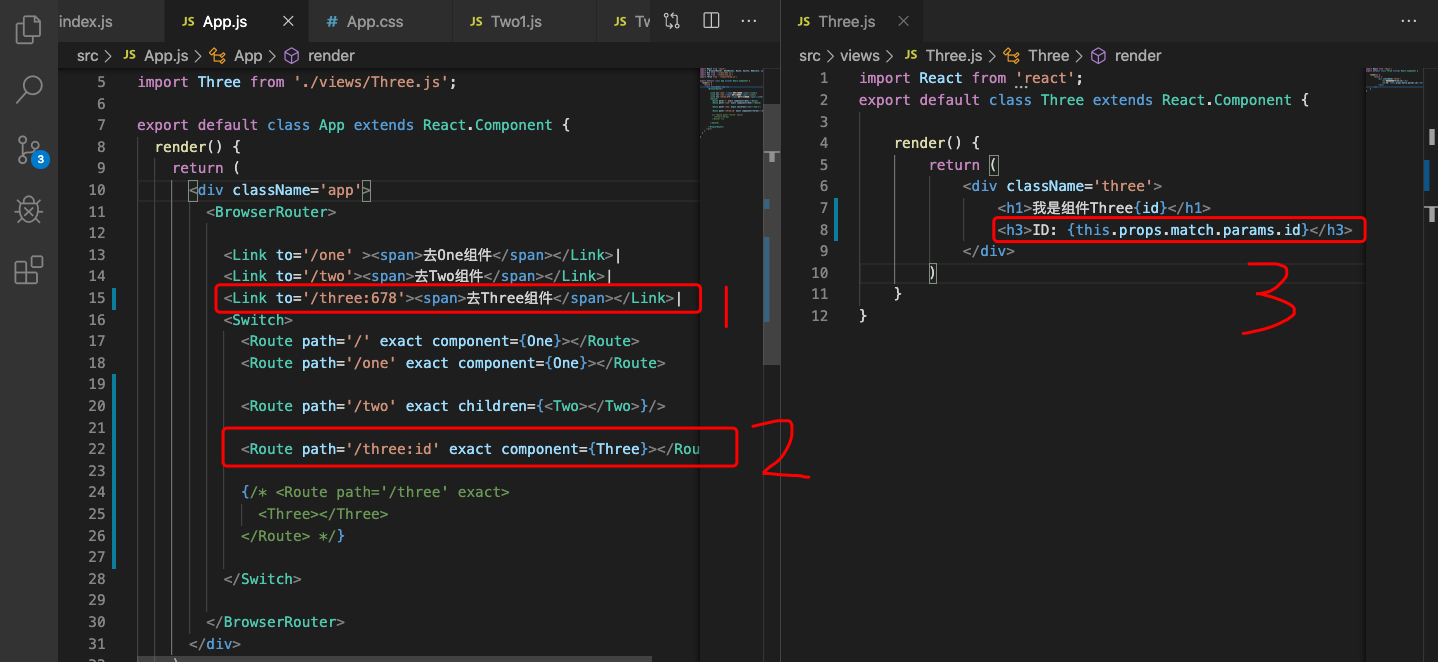The height and width of the screenshot is (662, 1438).
Task: Click the div className='app' line
Action: coord(280,190)
